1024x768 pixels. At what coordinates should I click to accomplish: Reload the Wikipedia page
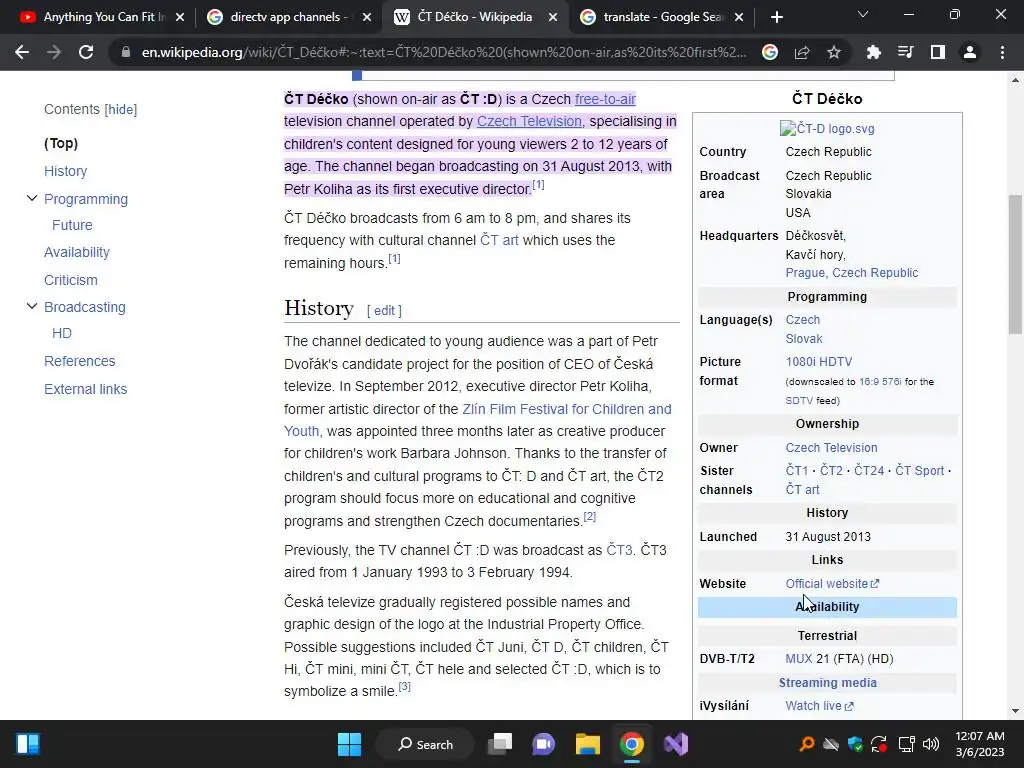point(86,52)
